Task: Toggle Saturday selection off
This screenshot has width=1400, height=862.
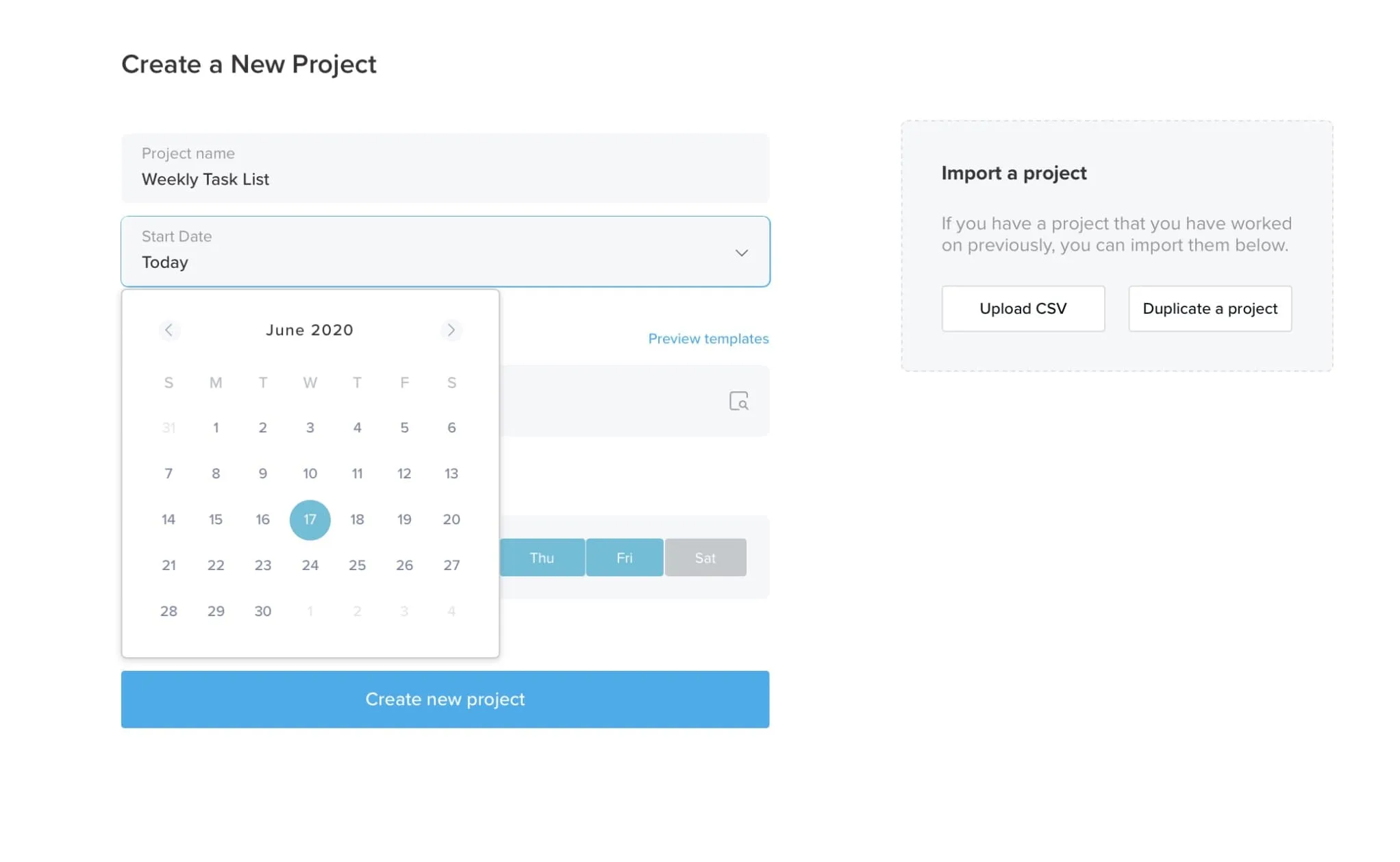Action: (705, 557)
